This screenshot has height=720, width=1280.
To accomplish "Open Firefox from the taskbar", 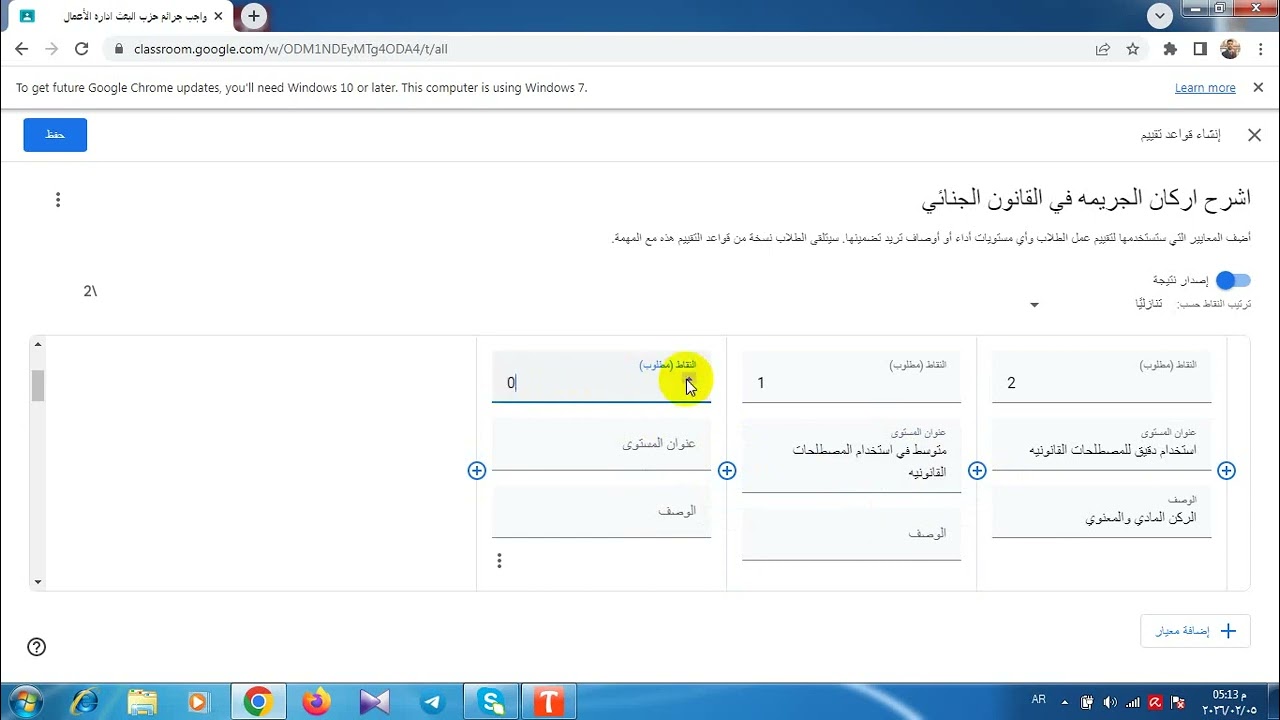I will [x=317, y=702].
